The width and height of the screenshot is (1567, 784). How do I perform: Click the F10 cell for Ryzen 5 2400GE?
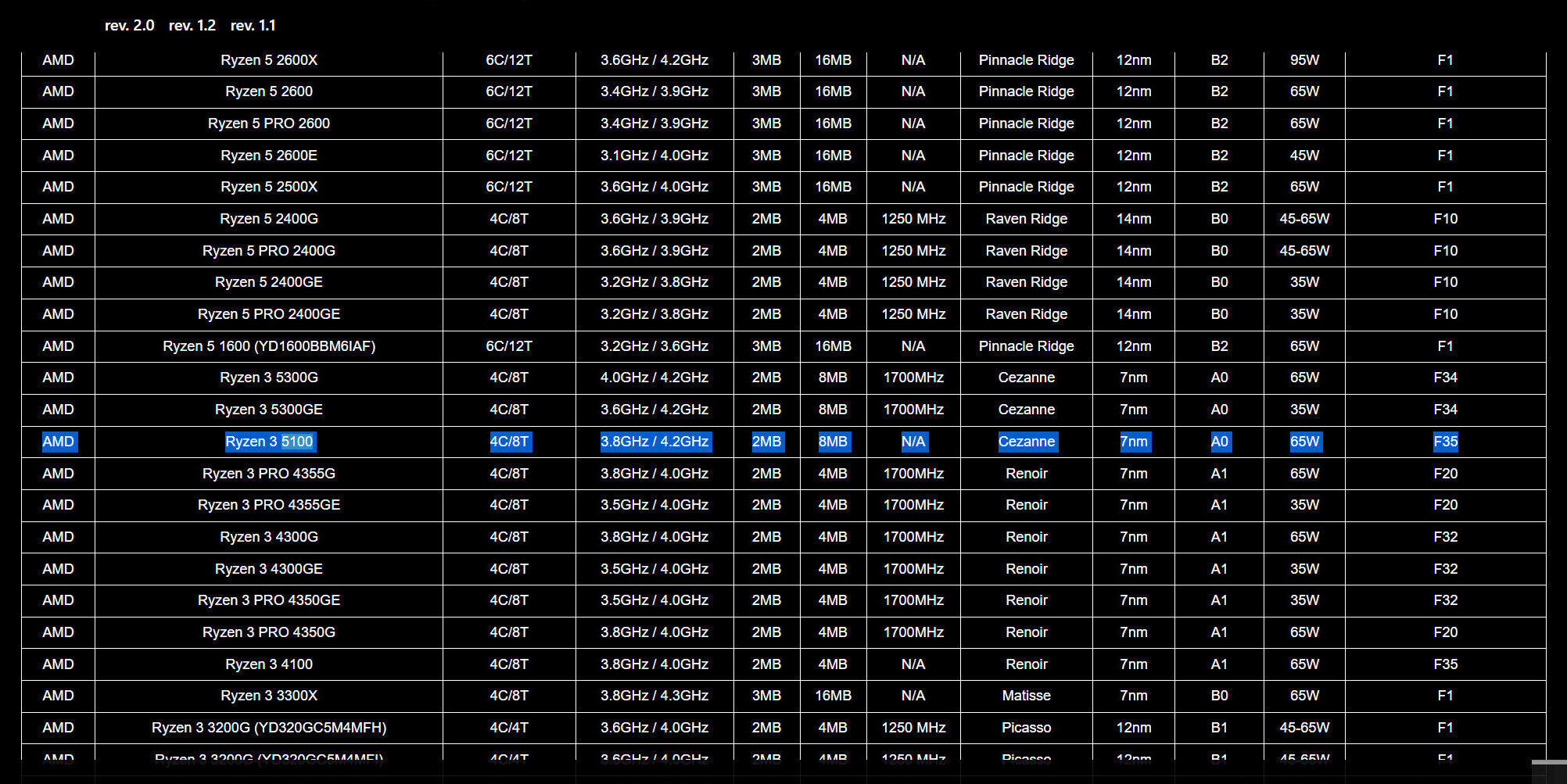[1445, 282]
